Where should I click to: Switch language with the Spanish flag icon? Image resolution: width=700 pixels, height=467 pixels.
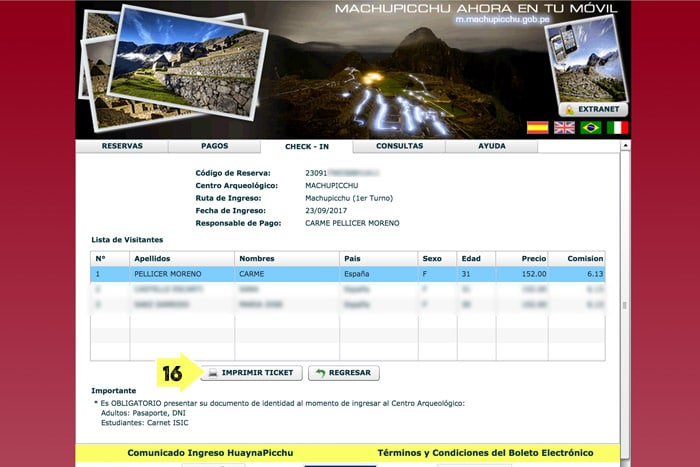click(538, 128)
